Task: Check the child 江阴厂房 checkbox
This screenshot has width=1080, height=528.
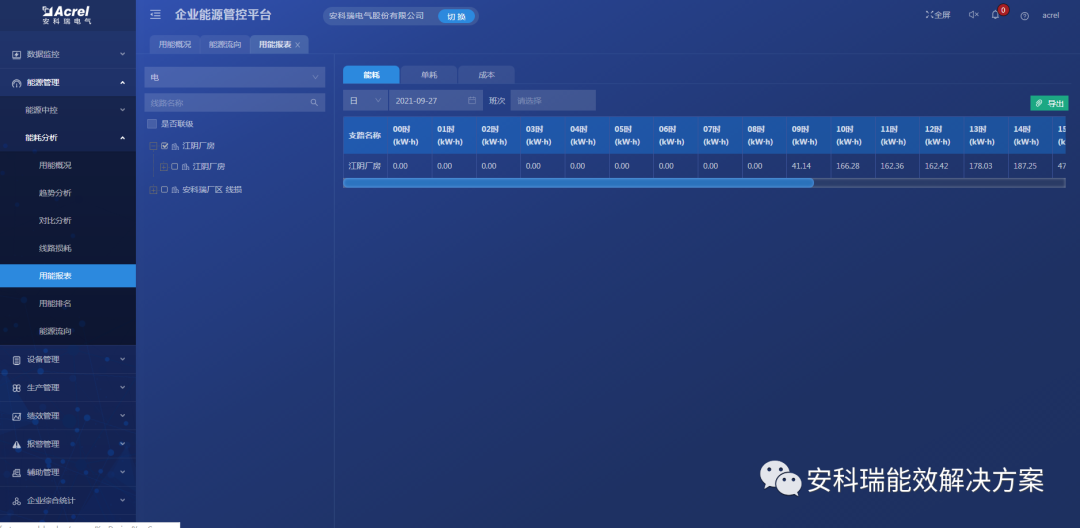Action: point(174,167)
